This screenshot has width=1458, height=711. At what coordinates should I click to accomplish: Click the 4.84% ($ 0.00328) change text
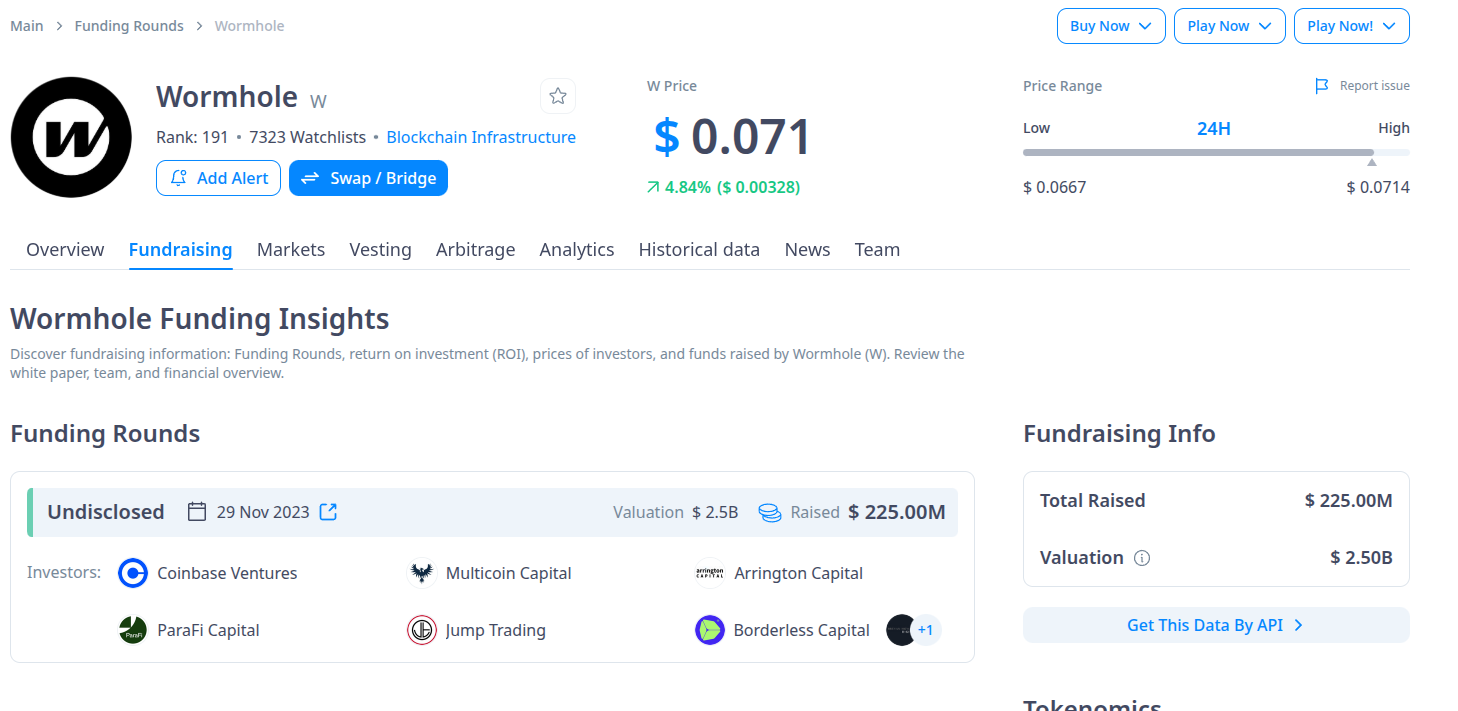click(732, 187)
